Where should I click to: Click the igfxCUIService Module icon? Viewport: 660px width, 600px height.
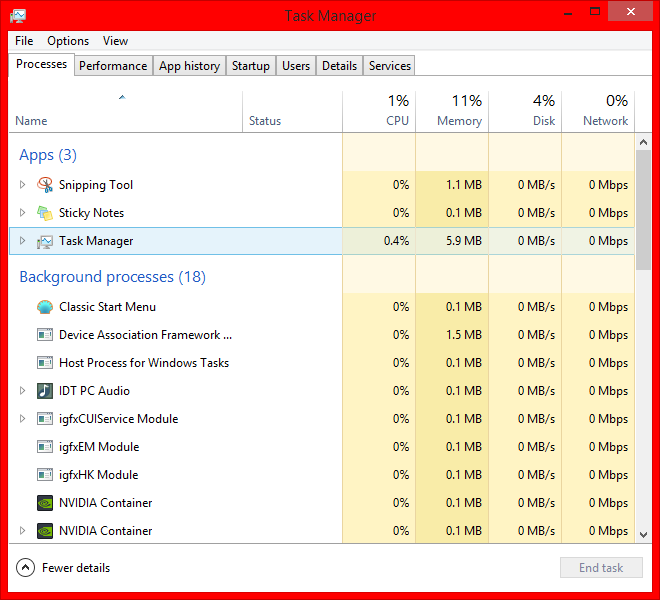(45, 419)
